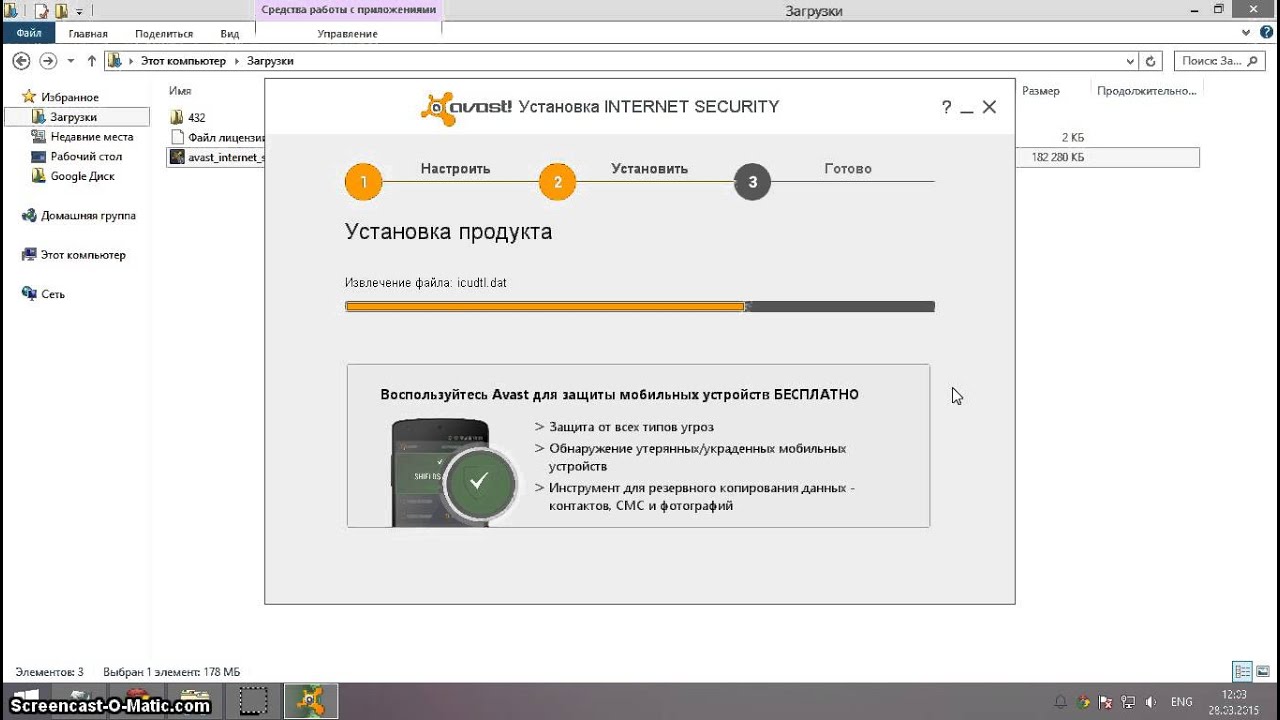Click the notification bell tray icon

click(x=1060, y=702)
